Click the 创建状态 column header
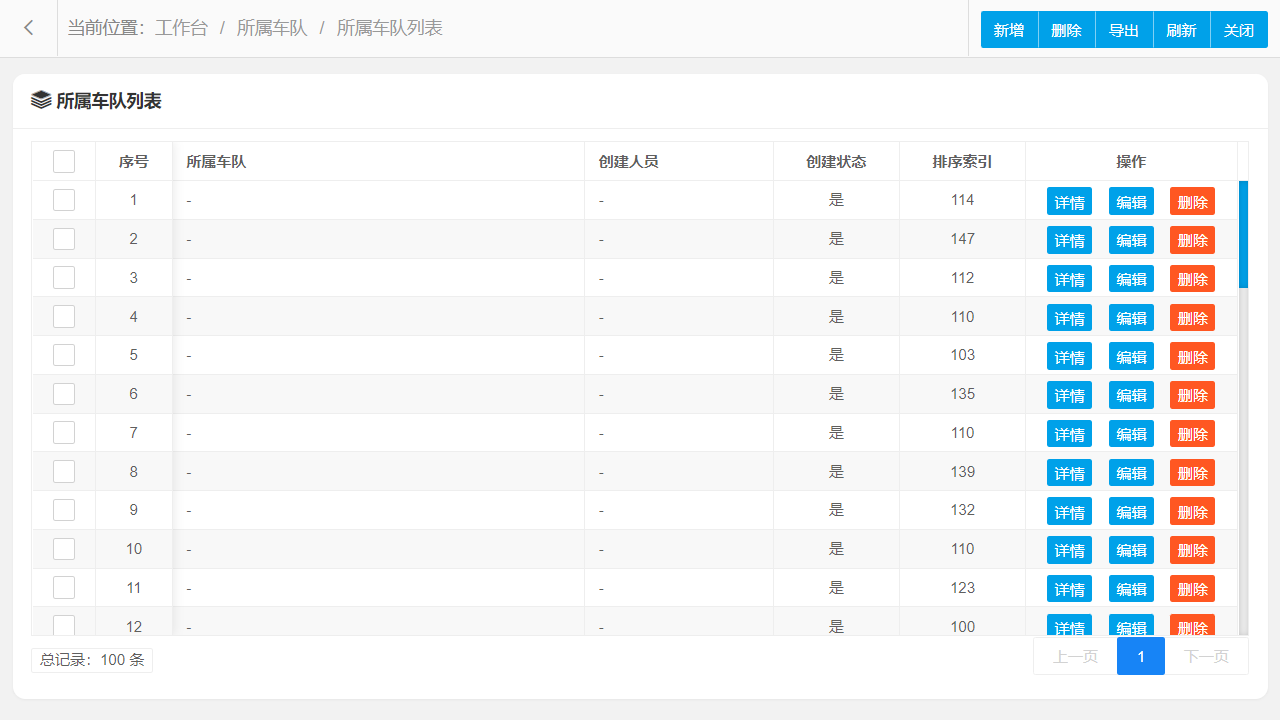The image size is (1280, 720). coord(837,161)
